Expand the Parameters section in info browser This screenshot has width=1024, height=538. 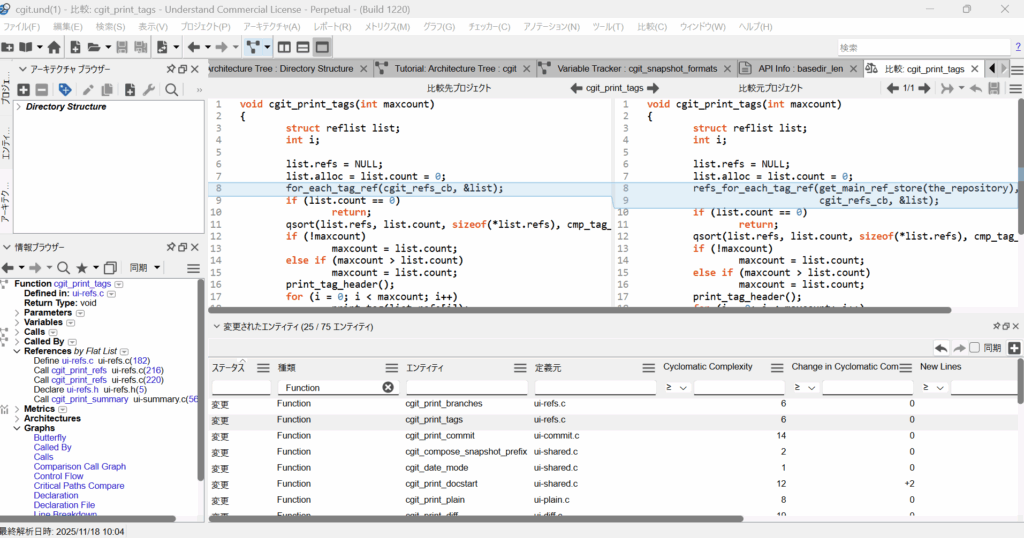pyautogui.click(x=17, y=313)
